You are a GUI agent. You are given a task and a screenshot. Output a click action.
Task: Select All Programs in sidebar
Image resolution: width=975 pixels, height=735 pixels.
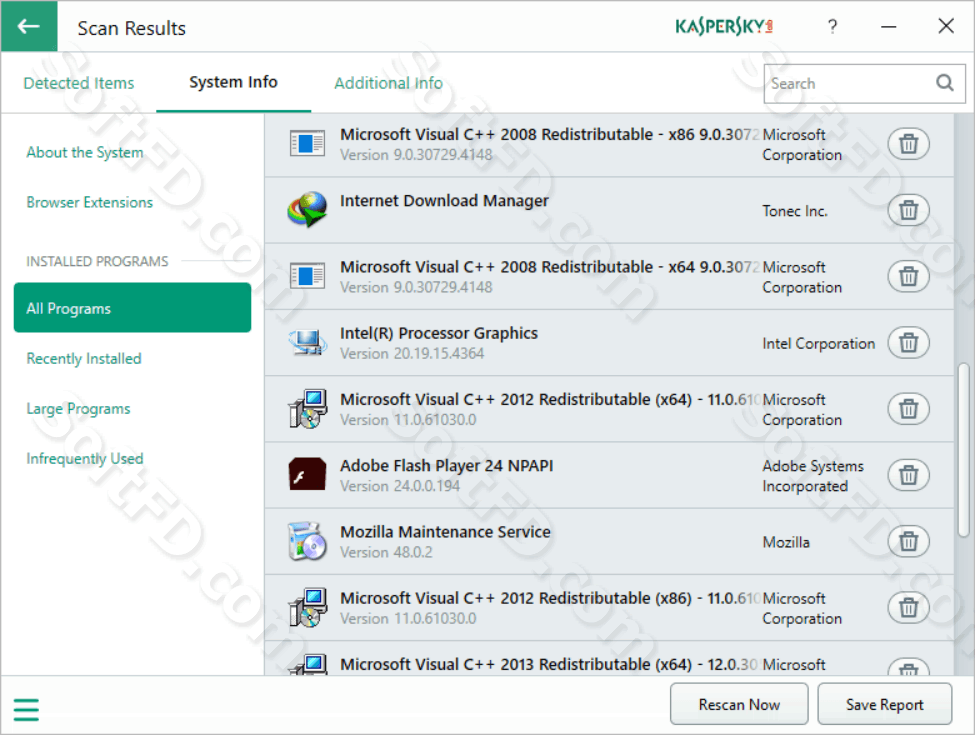(132, 308)
